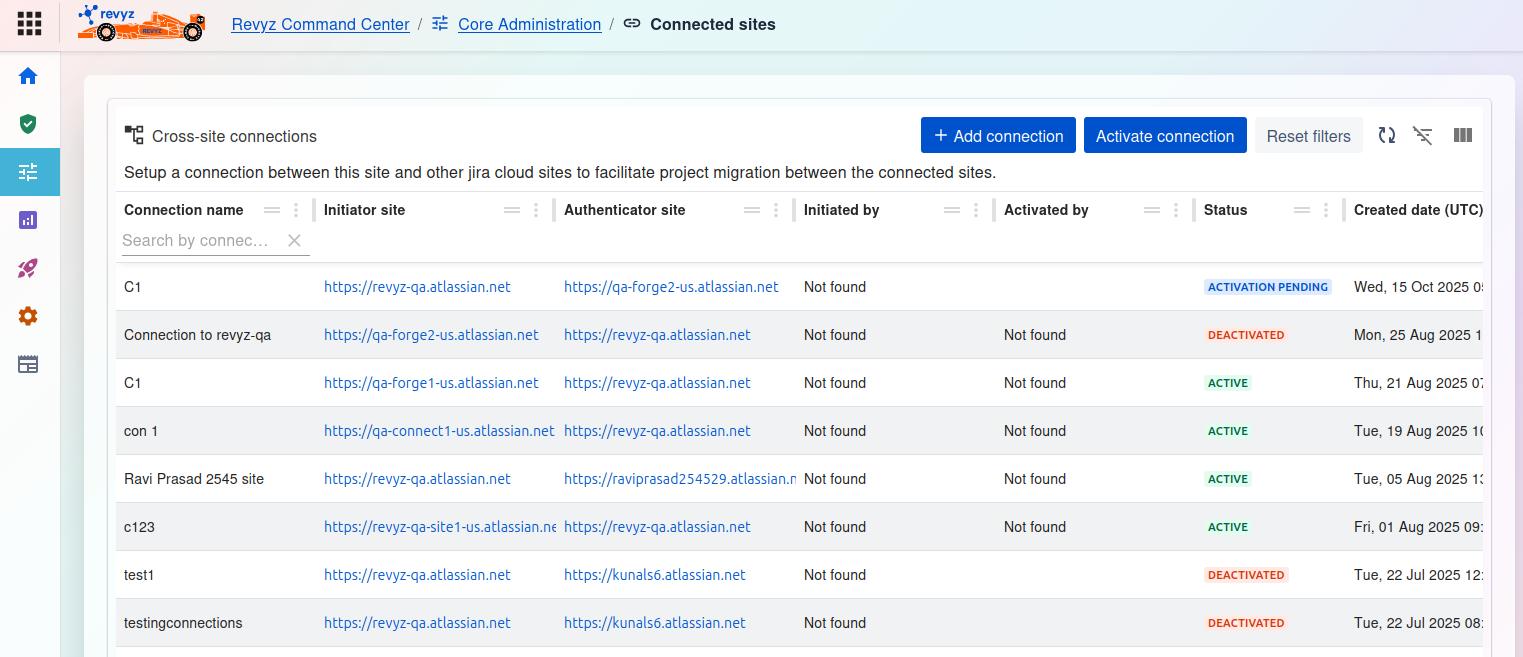Navigate to Revyz Command Center breadcrumb
Viewport: 1523px width, 657px height.
pos(320,24)
